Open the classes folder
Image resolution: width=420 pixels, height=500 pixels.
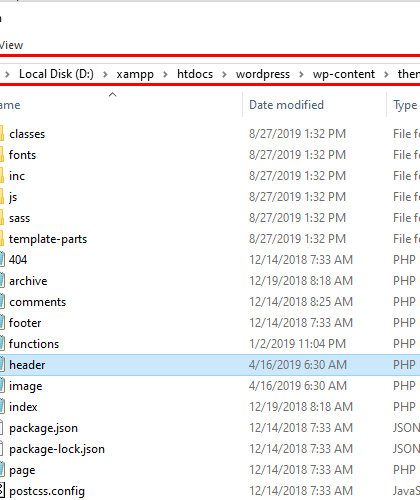point(27,134)
